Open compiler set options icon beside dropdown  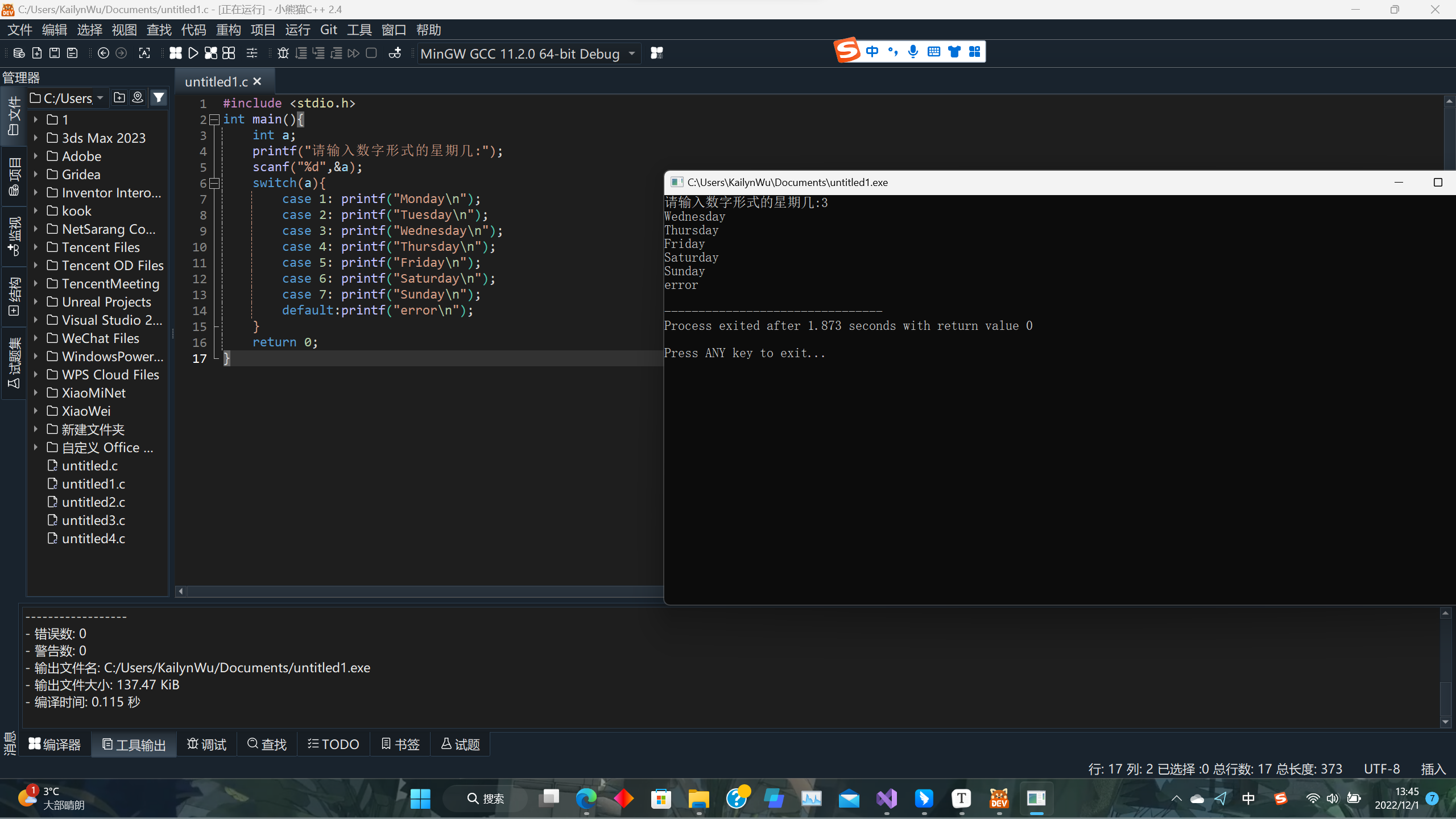click(x=657, y=53)
